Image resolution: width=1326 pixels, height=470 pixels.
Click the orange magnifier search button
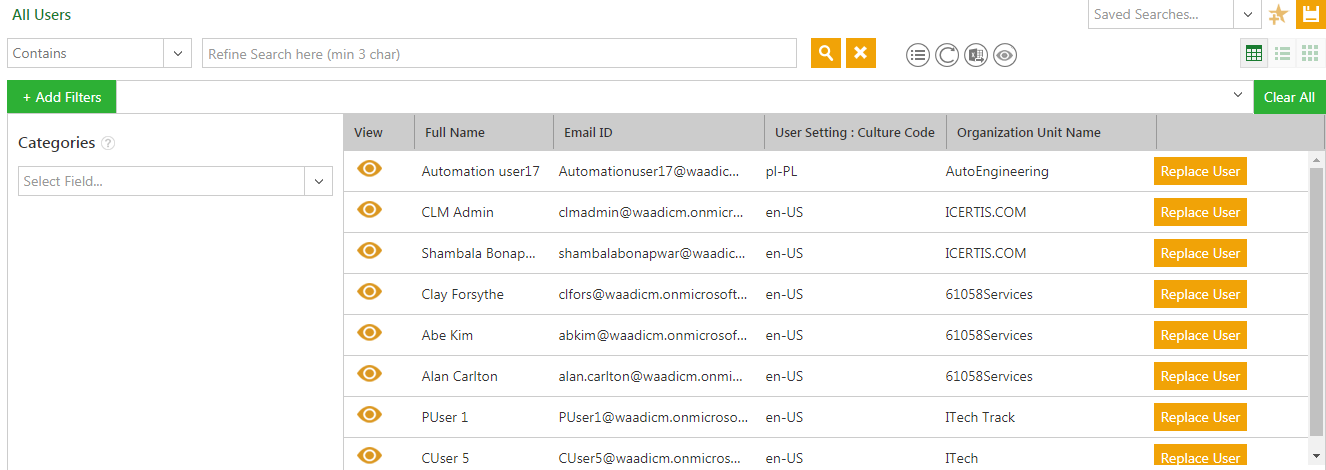[x=825, y=53]
